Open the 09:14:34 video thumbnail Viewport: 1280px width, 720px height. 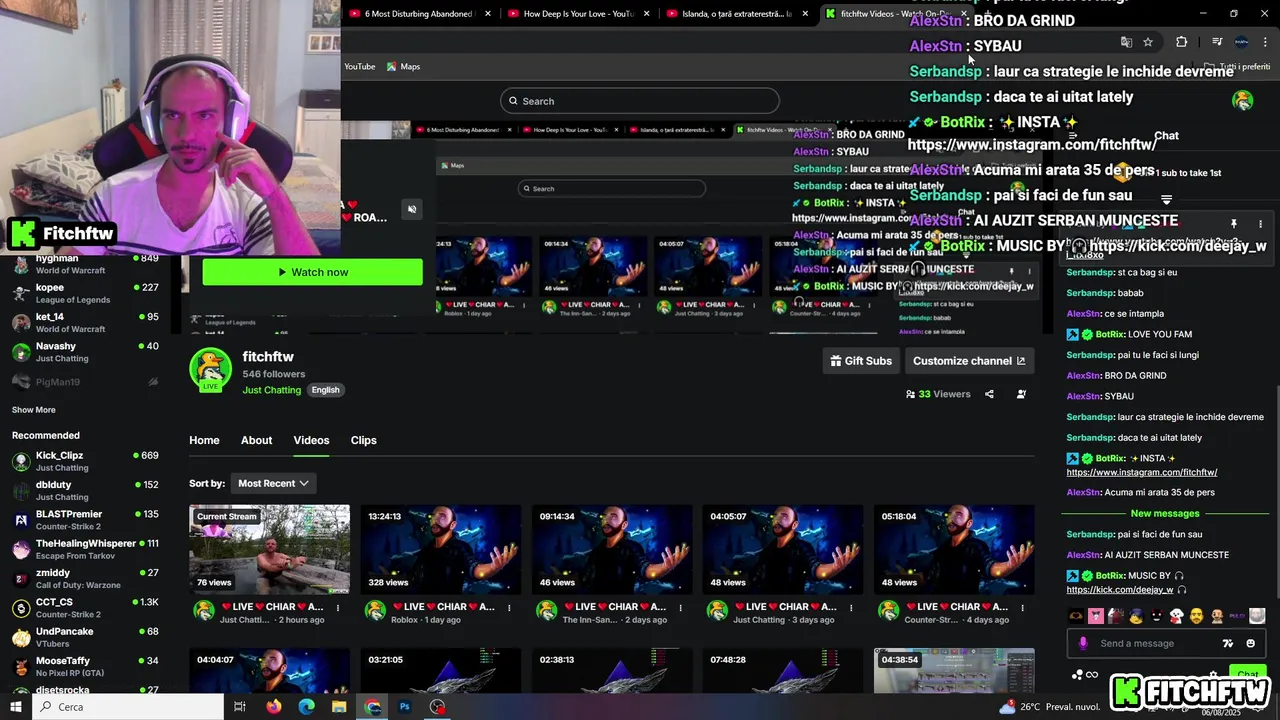[612, 549]
